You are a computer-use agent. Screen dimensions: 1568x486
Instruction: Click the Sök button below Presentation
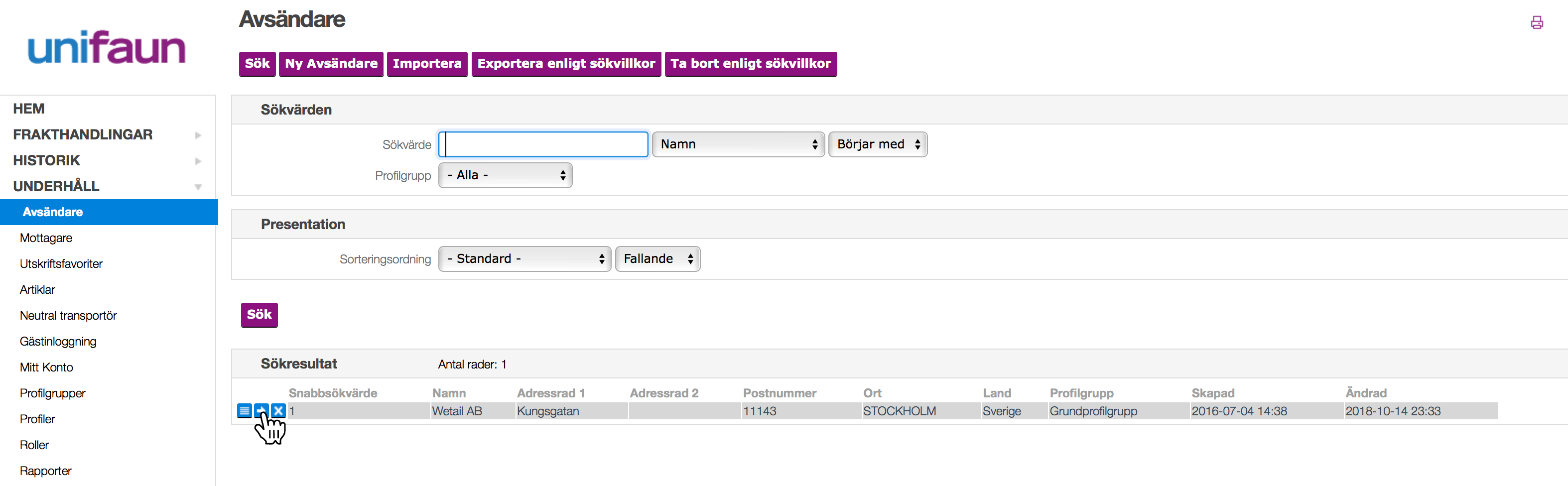pyautogui.click(x=260, y=315)
